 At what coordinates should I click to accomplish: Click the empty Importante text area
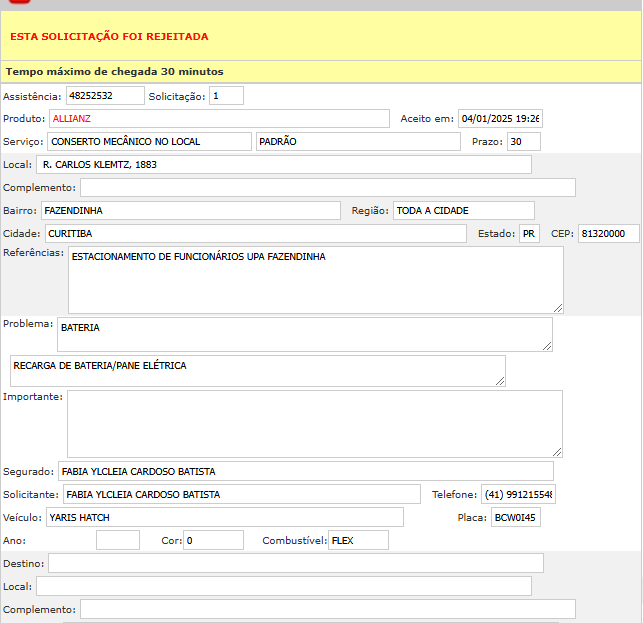[x=314, y=424]
